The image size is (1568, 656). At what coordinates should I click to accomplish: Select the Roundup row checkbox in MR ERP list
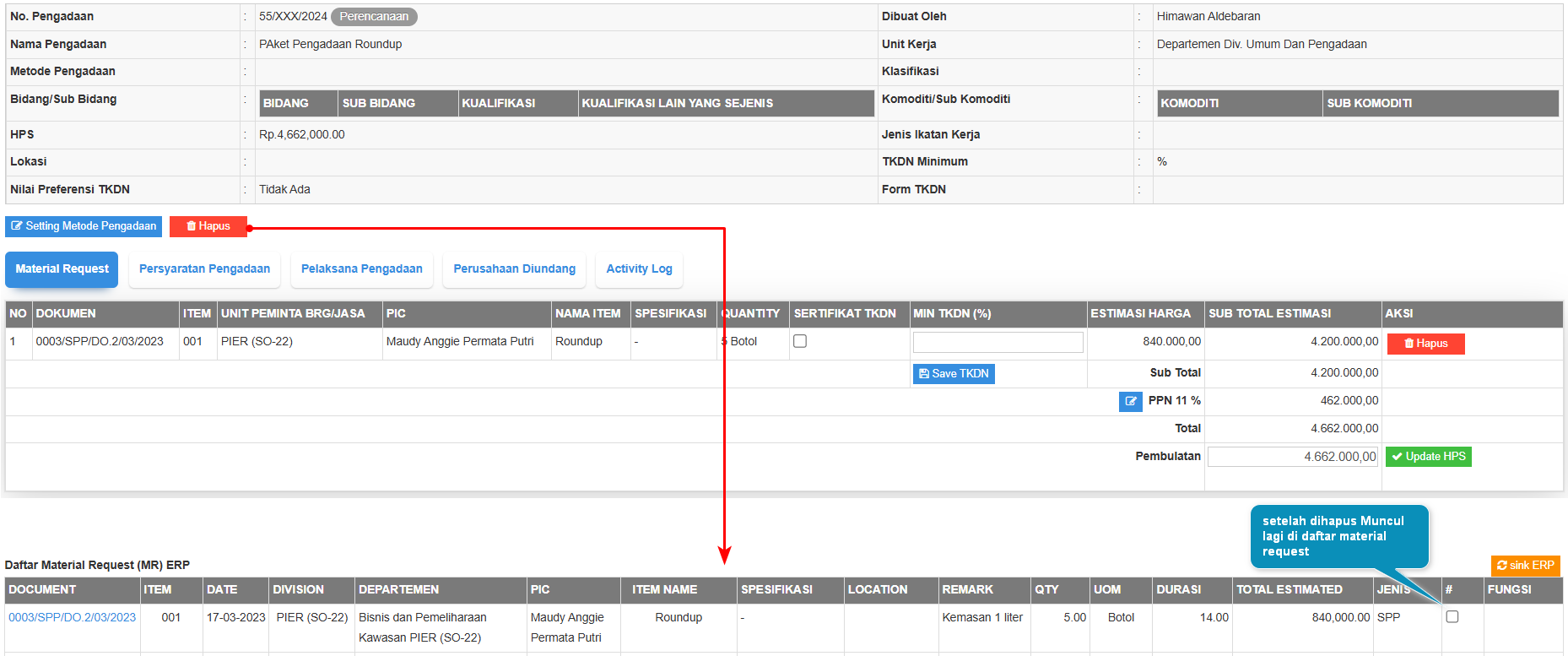(1452, 617)
